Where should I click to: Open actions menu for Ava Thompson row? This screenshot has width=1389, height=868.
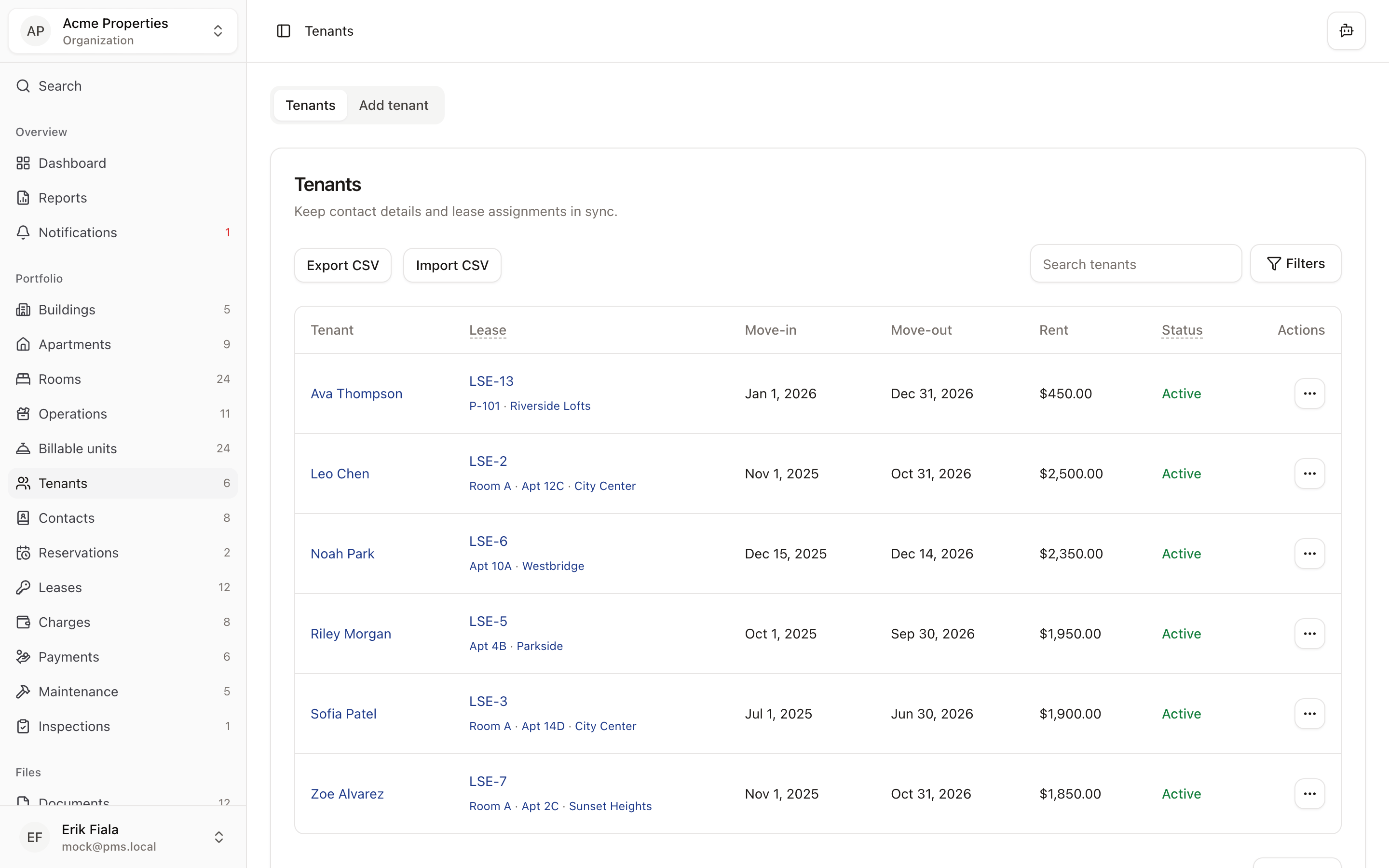[1309, 393]
